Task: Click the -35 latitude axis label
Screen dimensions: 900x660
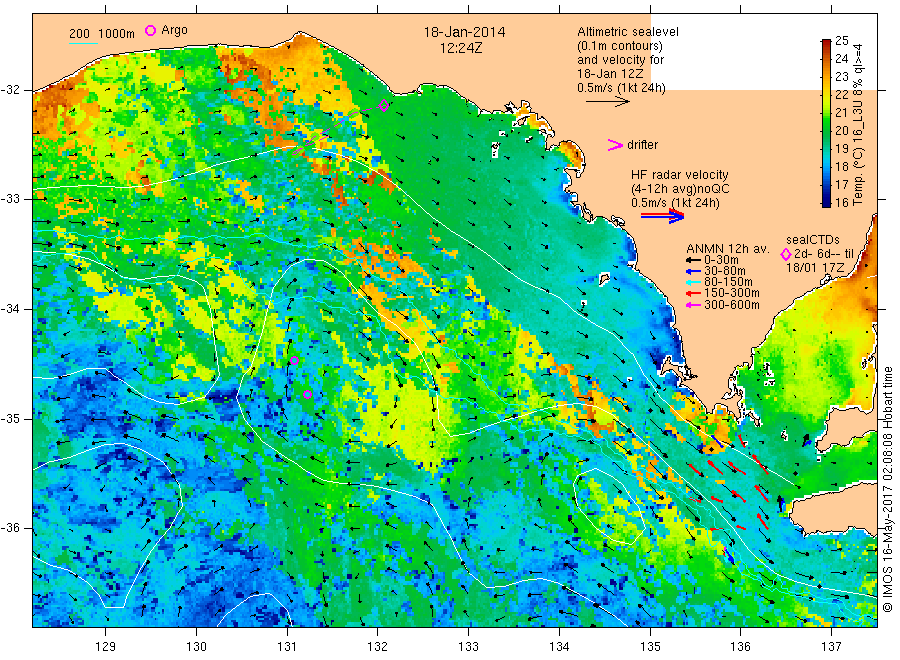Action: click(x=10, y=418)
